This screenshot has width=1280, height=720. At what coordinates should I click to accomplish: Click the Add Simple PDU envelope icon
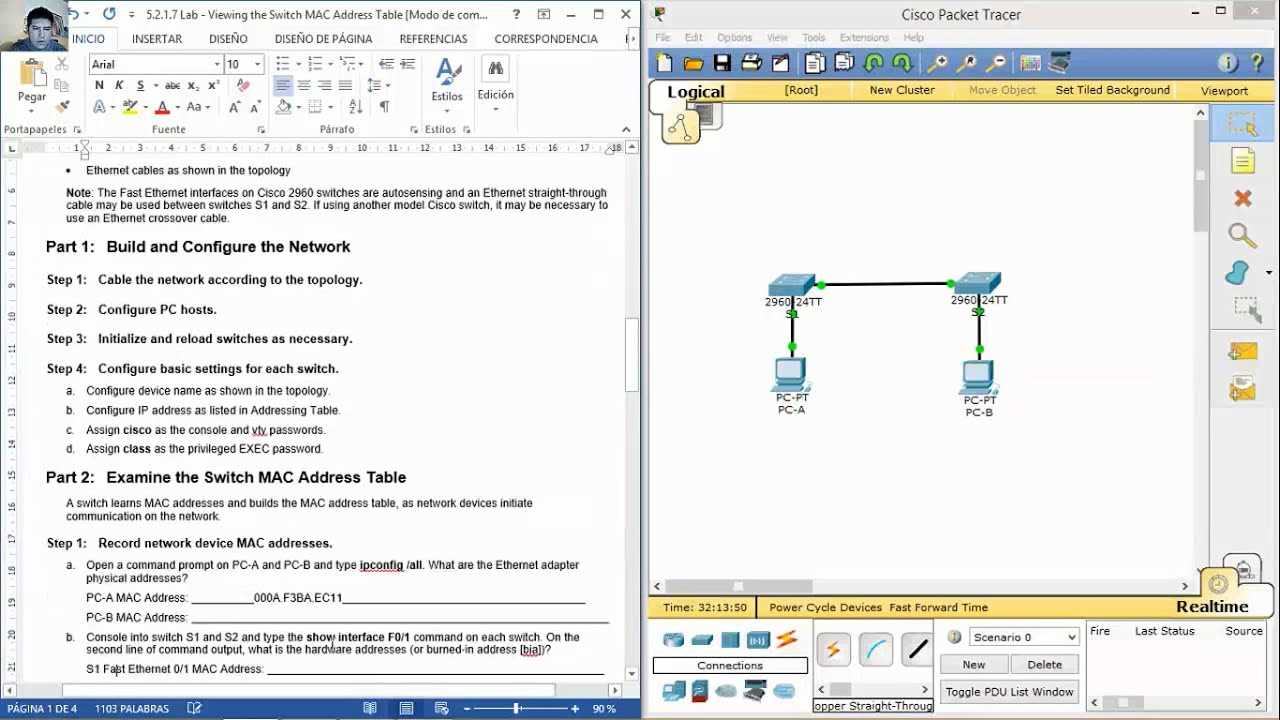(x=1242, y=351)
